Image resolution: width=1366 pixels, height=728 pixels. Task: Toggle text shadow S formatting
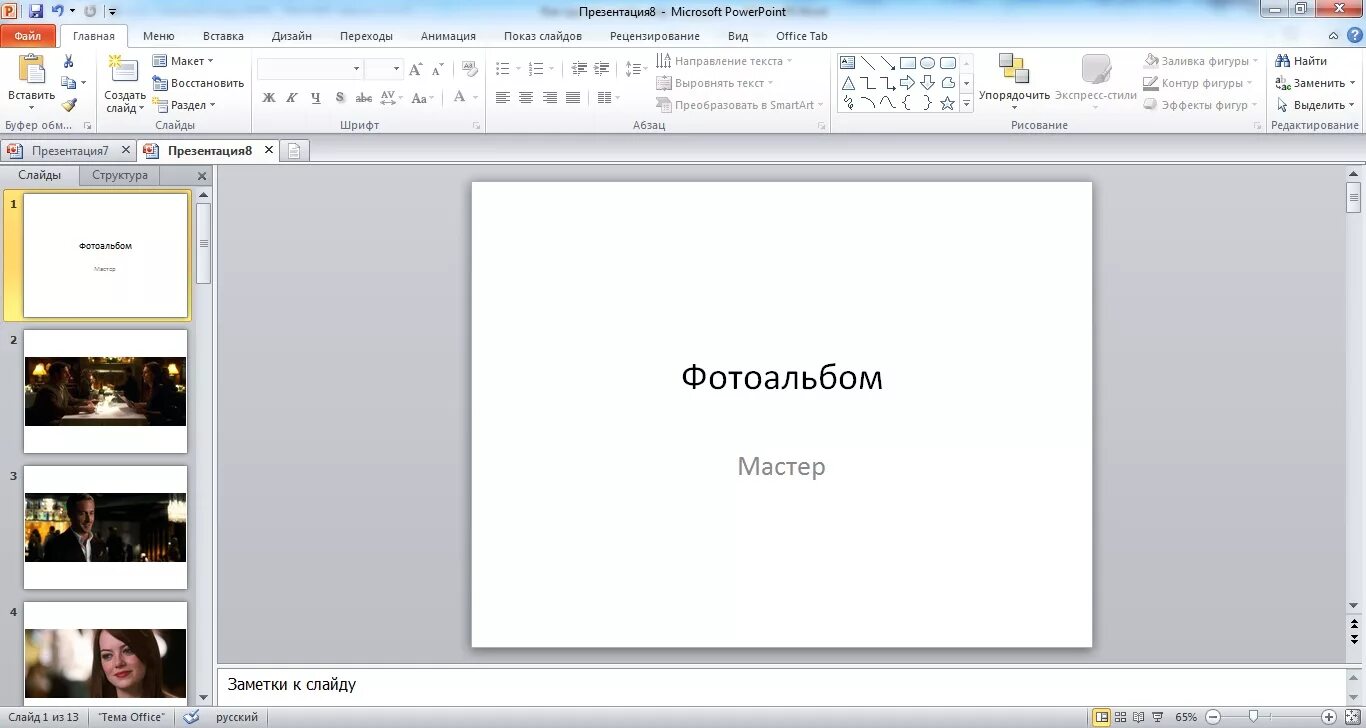tap(340, 98)
